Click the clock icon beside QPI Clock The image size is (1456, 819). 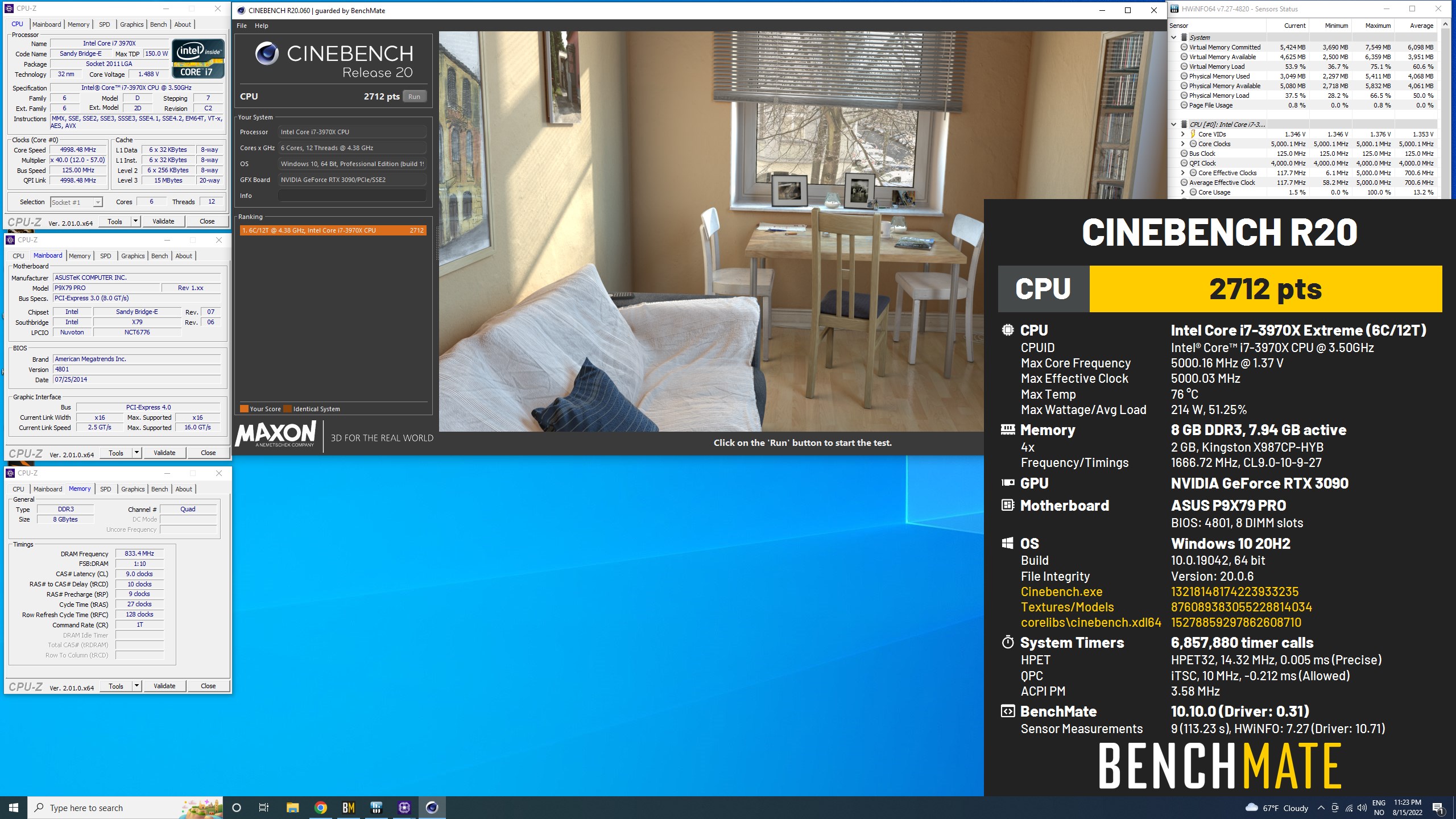[1184, 163]
